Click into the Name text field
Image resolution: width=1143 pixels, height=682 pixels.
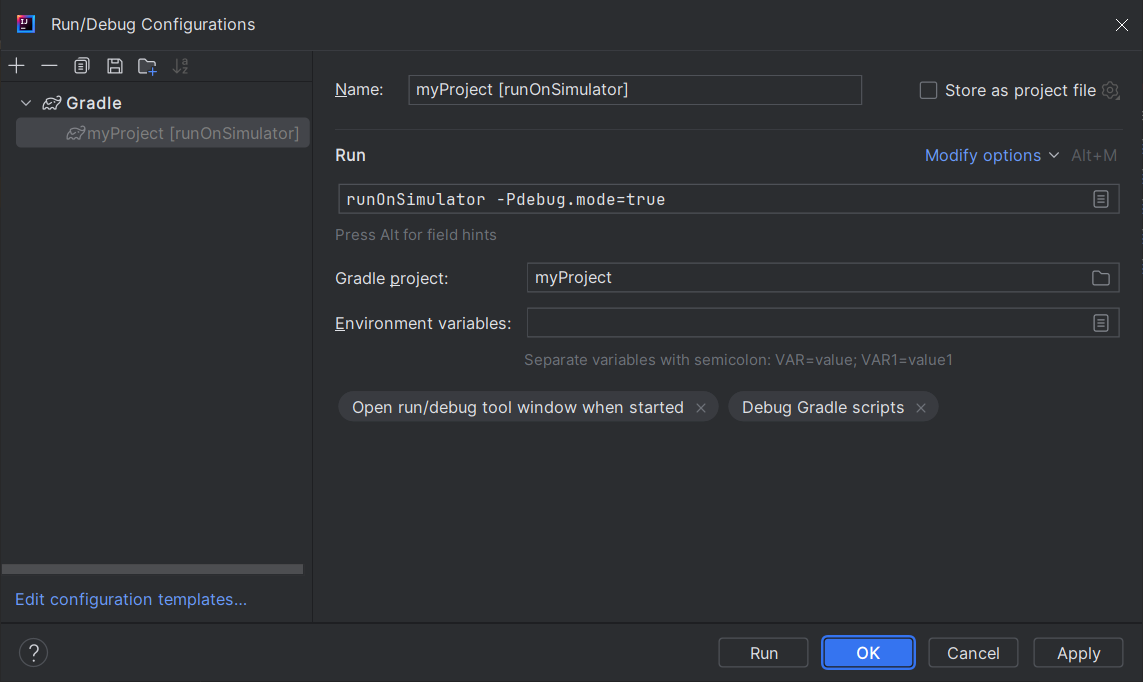(635, 90)
